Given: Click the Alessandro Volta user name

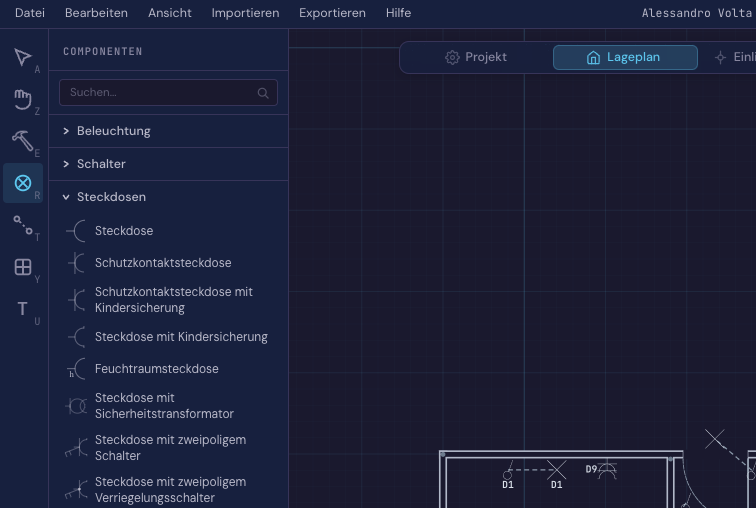Looking at the screenshot, I should point(696,13).
